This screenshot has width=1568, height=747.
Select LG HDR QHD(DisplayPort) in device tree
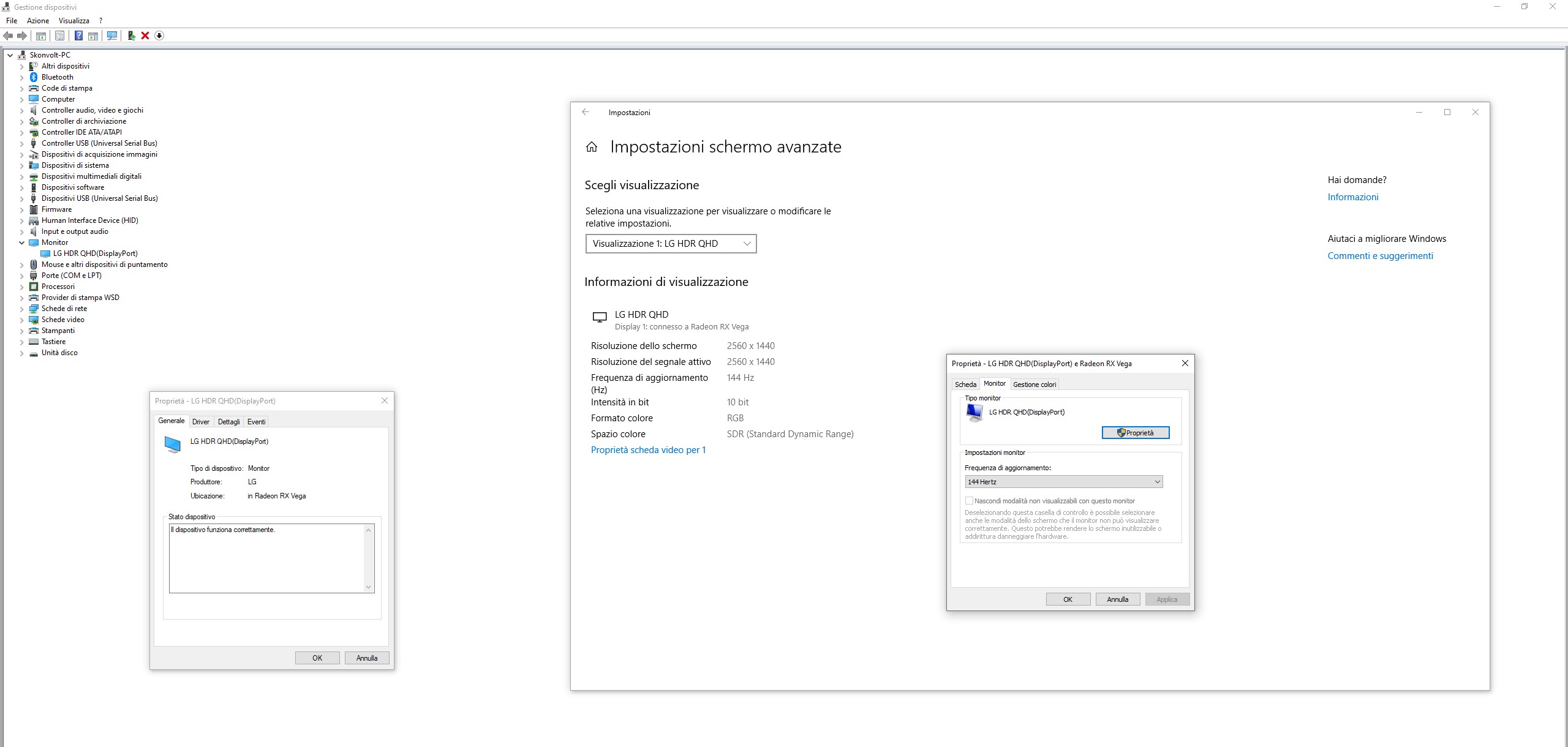pyautogui.click(x=95, y=253)
